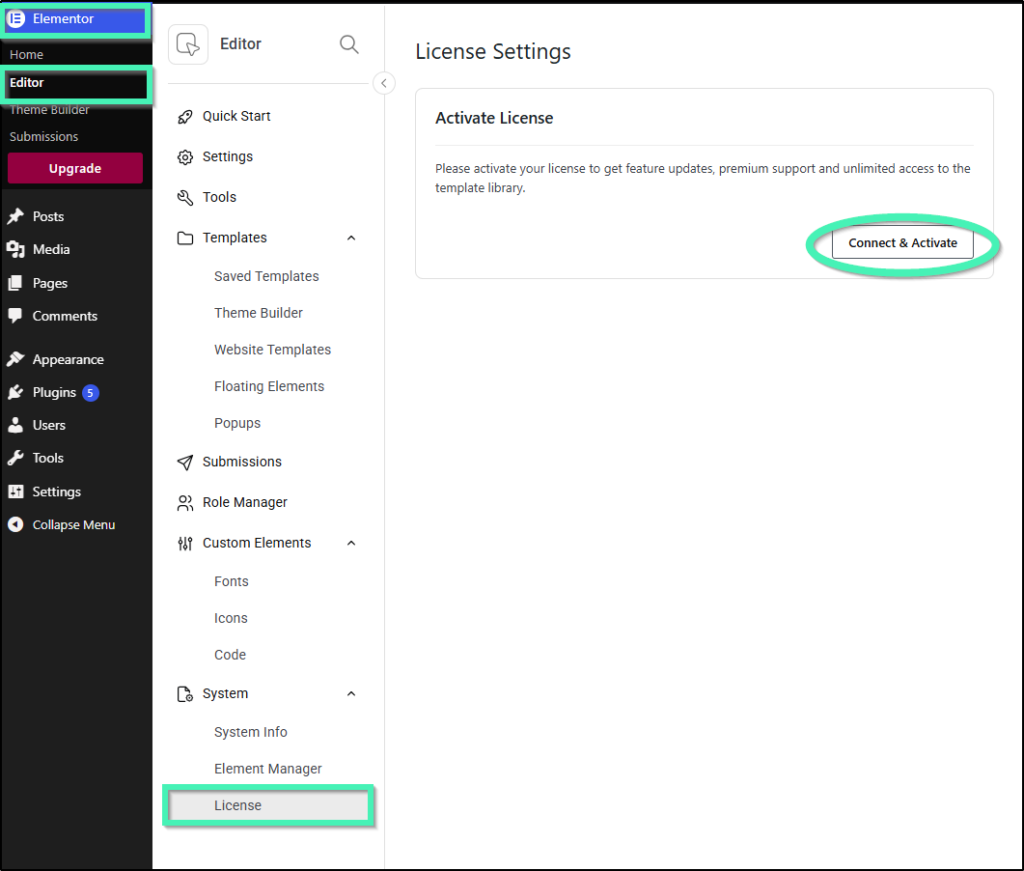This screenshot has width=1024, height=871.
Task: Click the Users label in WordPress menu
Action: pyautogui.click(x=49, y=425)
